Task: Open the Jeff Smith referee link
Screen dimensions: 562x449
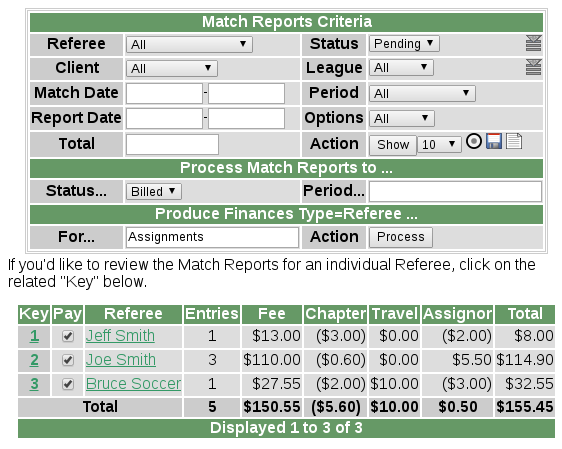Action: (120, 336)
